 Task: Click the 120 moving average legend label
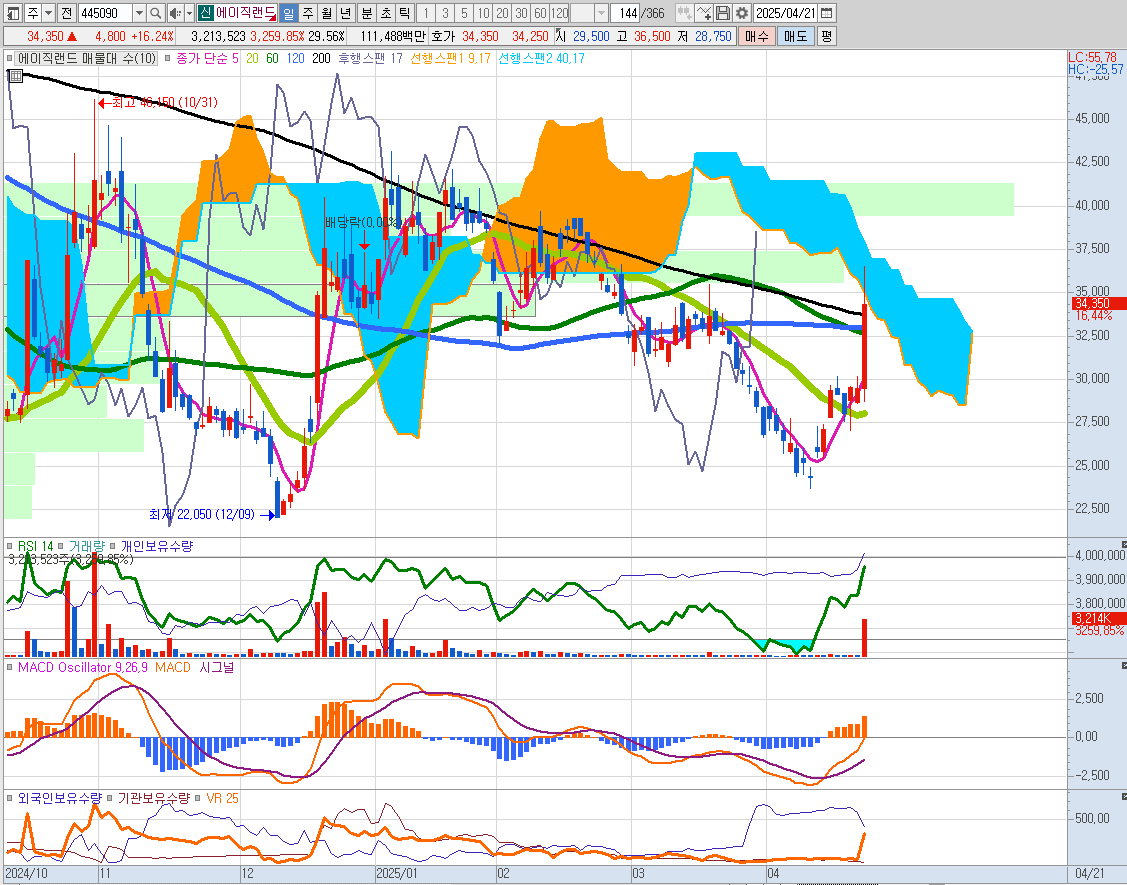(x=296, y=58)
